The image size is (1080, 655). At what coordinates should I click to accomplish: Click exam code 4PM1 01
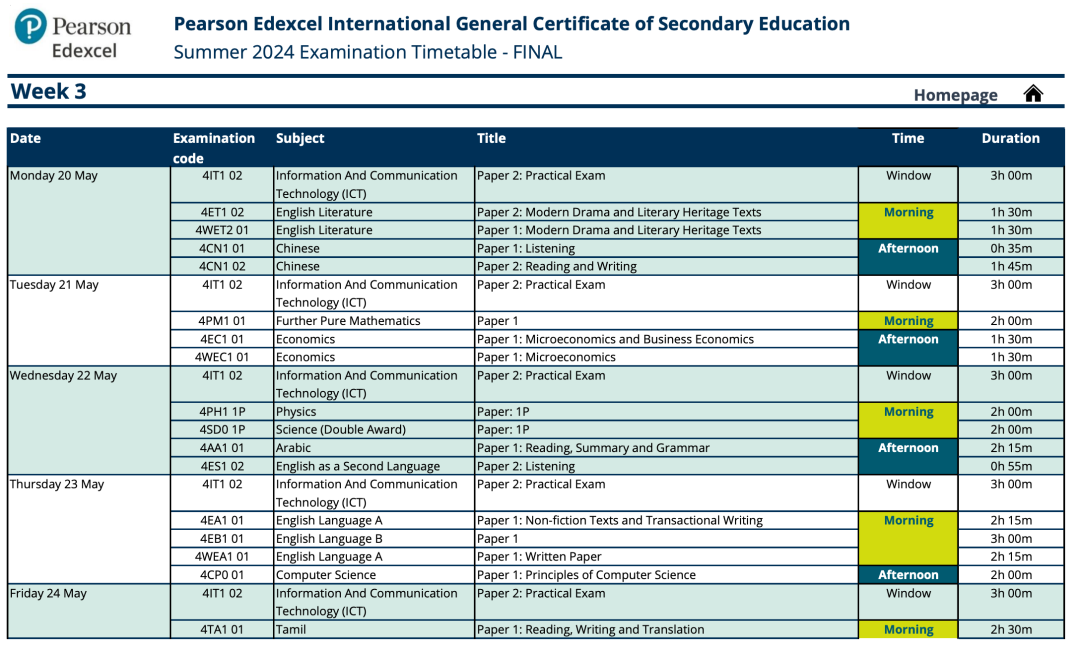tap(222, 321)
